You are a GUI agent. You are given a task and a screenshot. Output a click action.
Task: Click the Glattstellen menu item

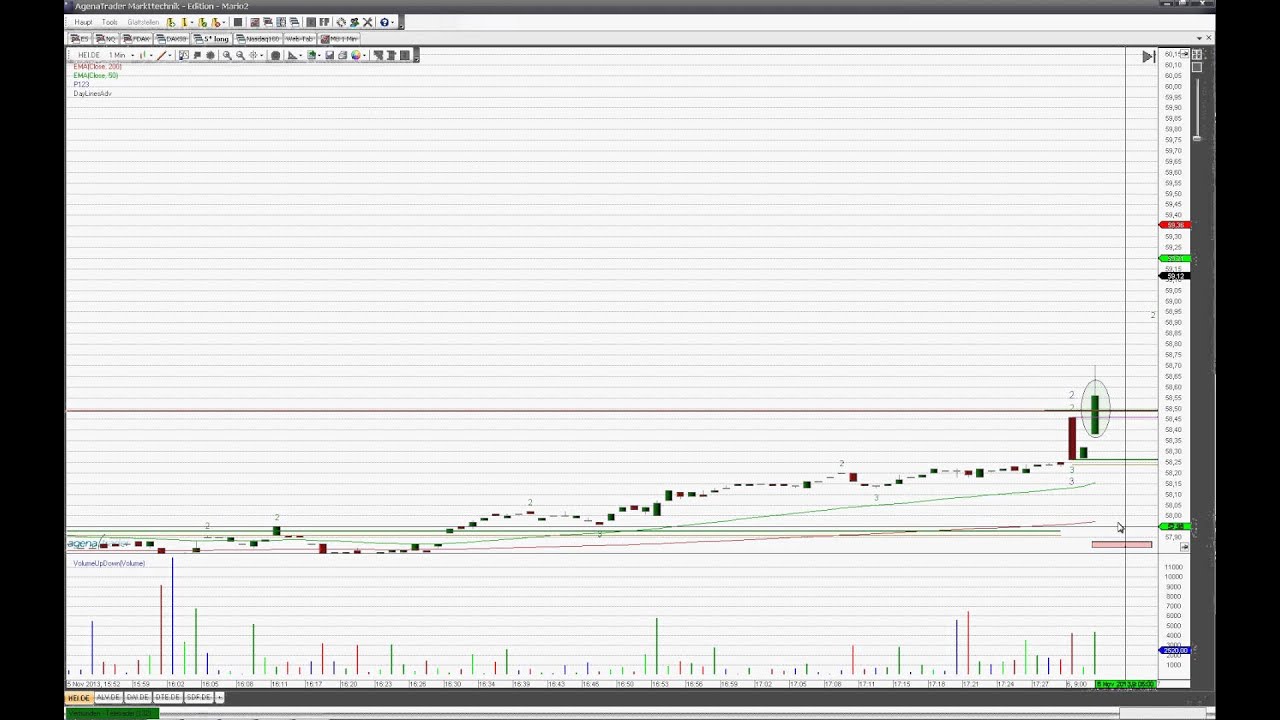tap(143, 22)
